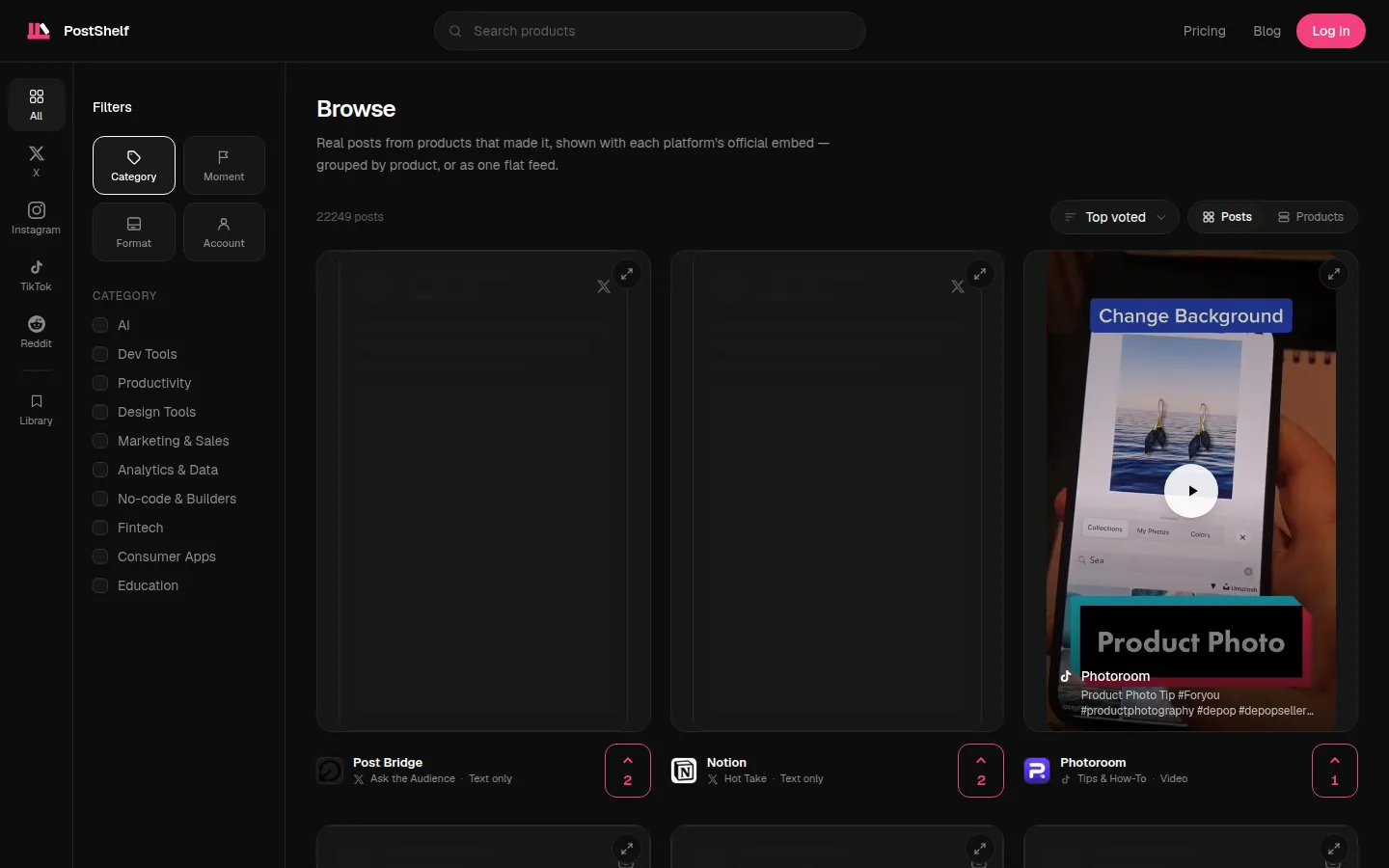
Task: Open the Post Bridge product name link
Action: (x=388, y=762)
